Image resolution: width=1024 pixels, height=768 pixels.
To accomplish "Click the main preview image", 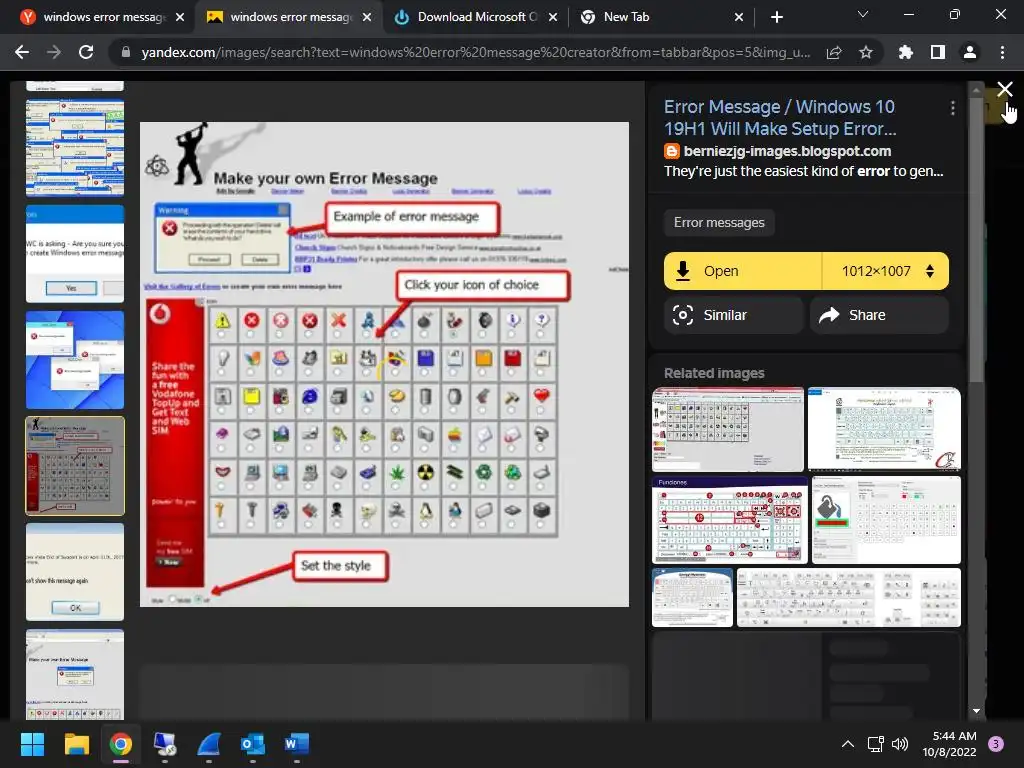I will point(385,364).
